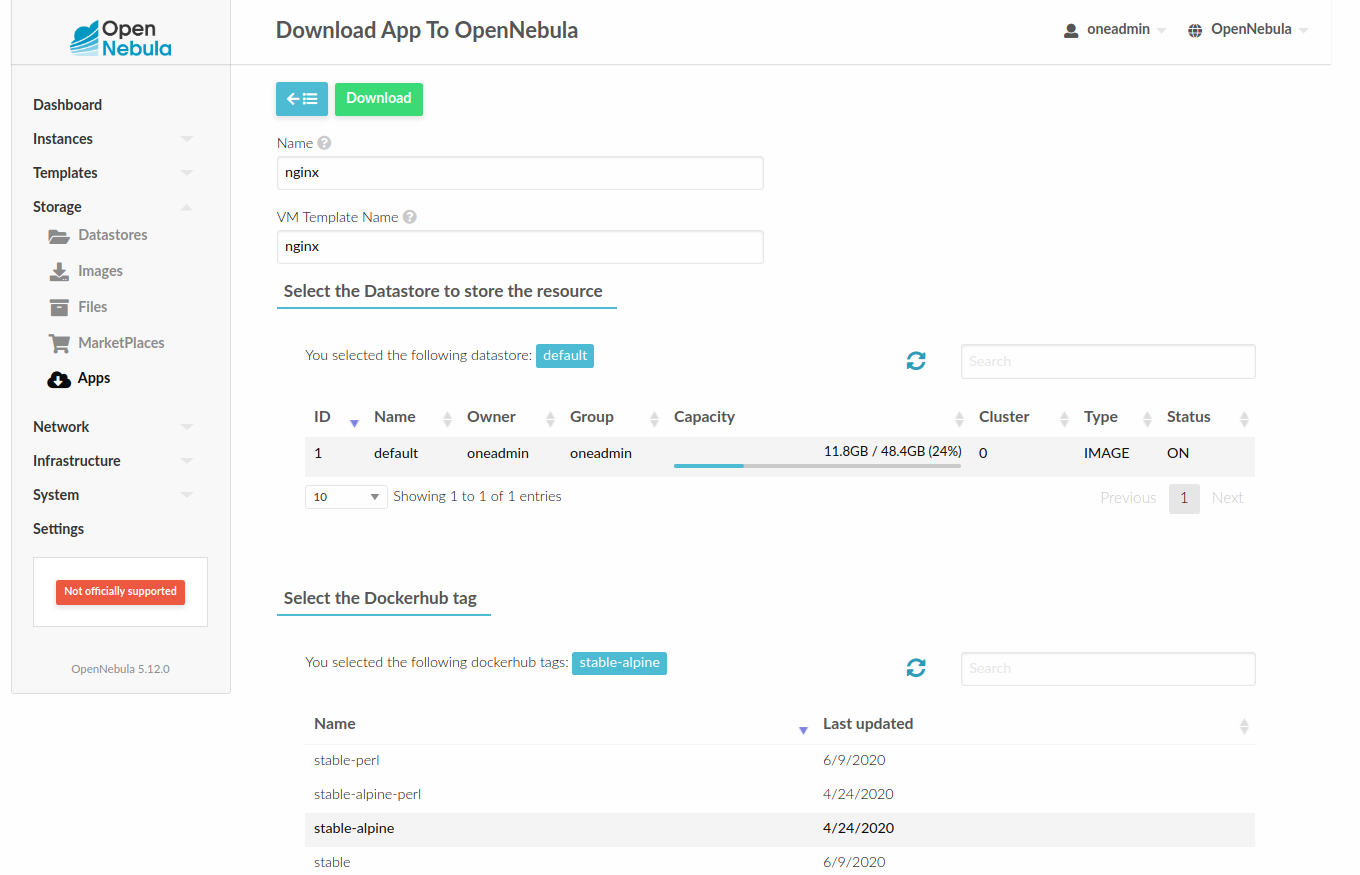Click the MarketPlaces cart icon

click(x=59, y=343)
